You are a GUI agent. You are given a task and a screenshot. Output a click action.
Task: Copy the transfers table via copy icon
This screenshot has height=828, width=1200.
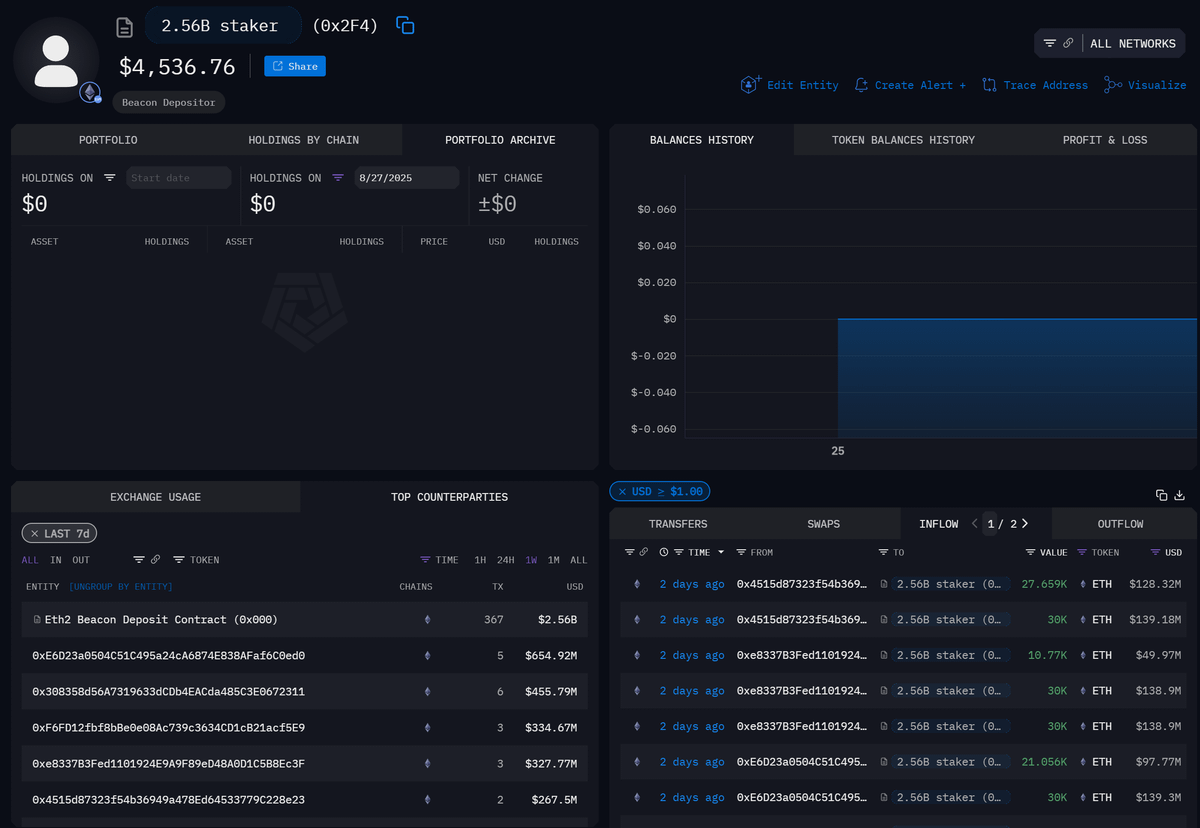click(1161, 495)
